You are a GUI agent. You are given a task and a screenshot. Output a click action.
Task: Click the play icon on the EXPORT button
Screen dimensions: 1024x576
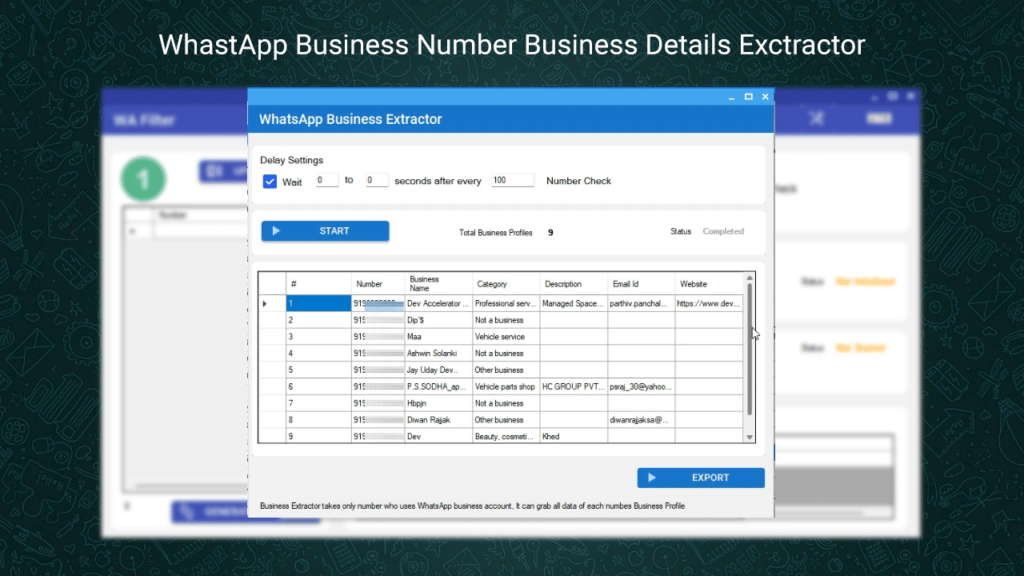point(652,478)
